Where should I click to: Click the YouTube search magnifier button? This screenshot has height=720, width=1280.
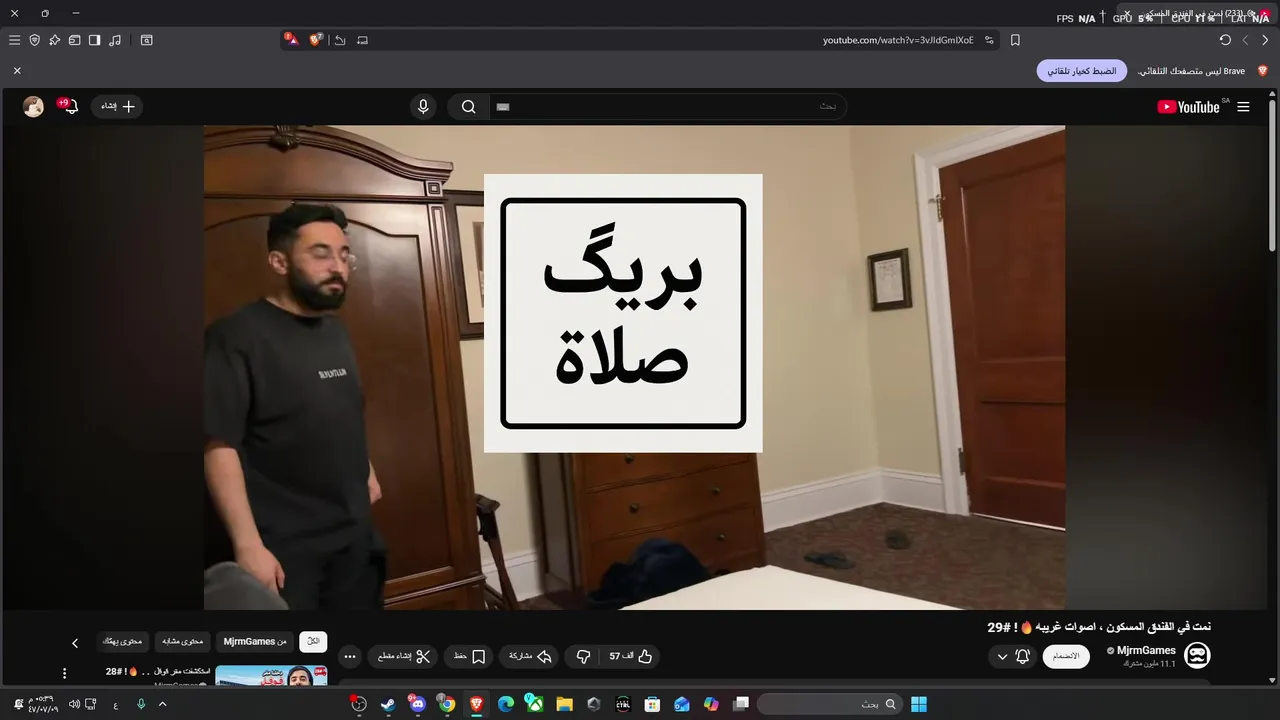pos(468,107)
